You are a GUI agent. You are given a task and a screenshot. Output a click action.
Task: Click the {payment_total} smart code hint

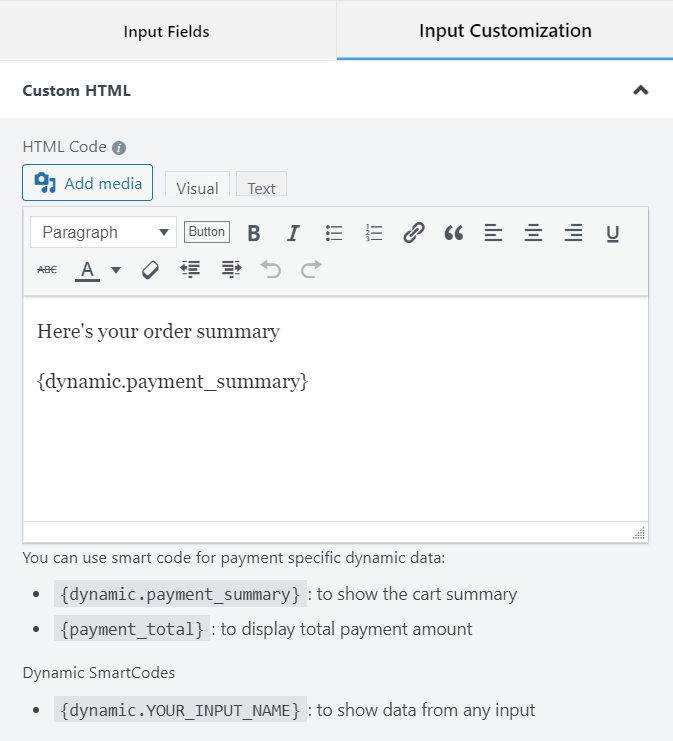(x=132, y=629)
